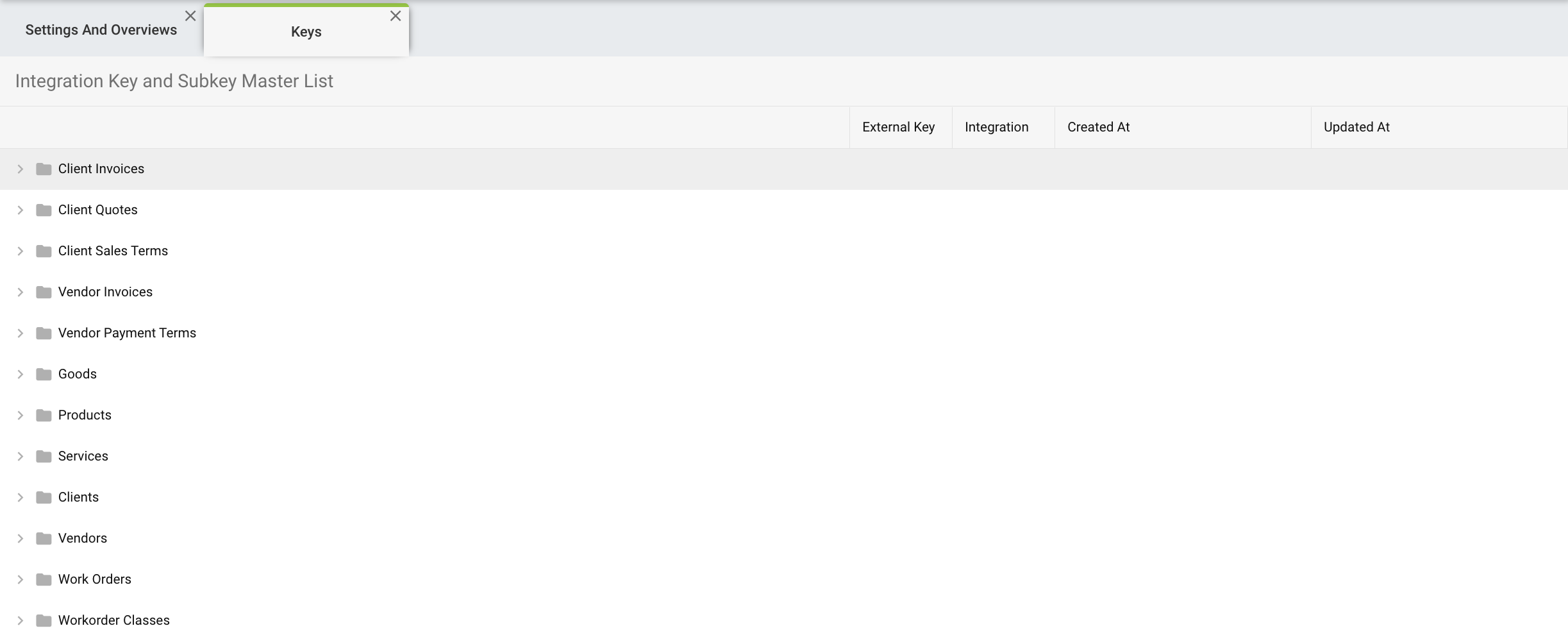Click the External Key column header

click(x=897, y=127)
